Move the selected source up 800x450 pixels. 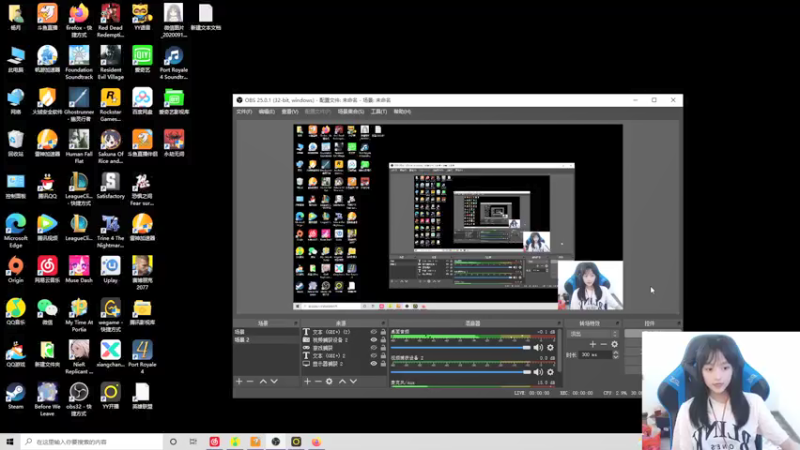[x=342, y=381]
